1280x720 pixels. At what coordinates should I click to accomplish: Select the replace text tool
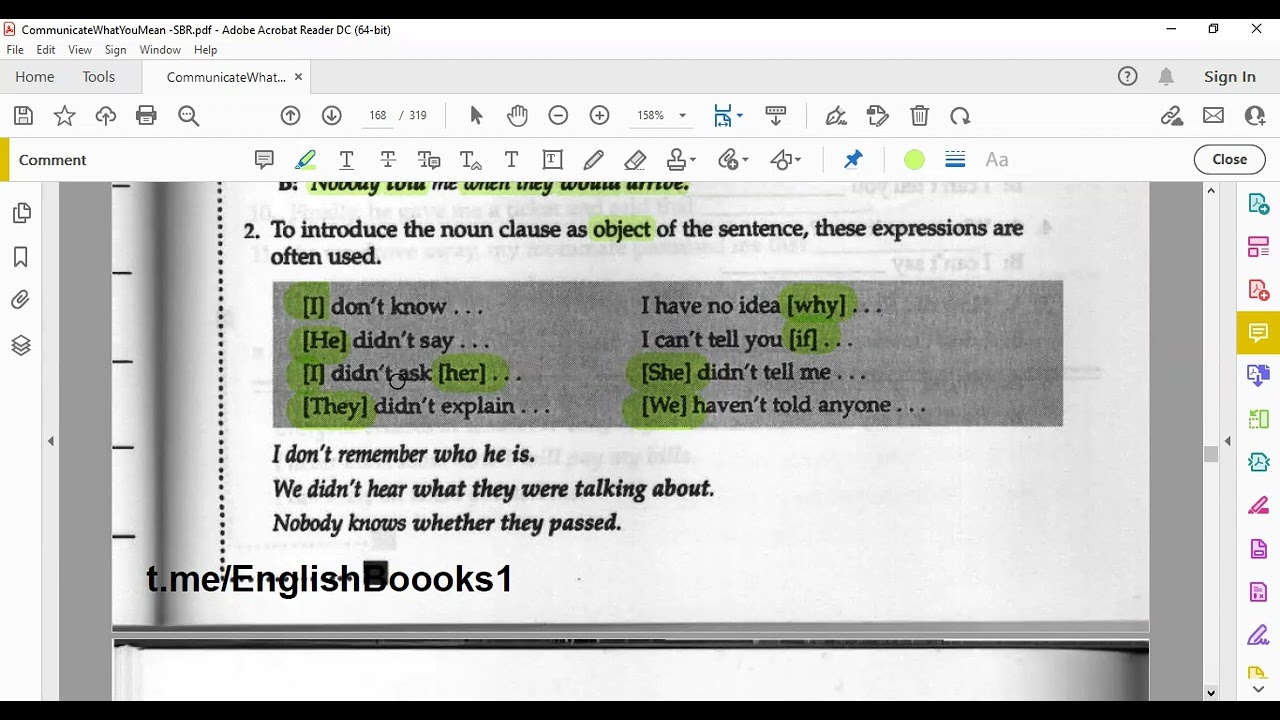[429, 160]
